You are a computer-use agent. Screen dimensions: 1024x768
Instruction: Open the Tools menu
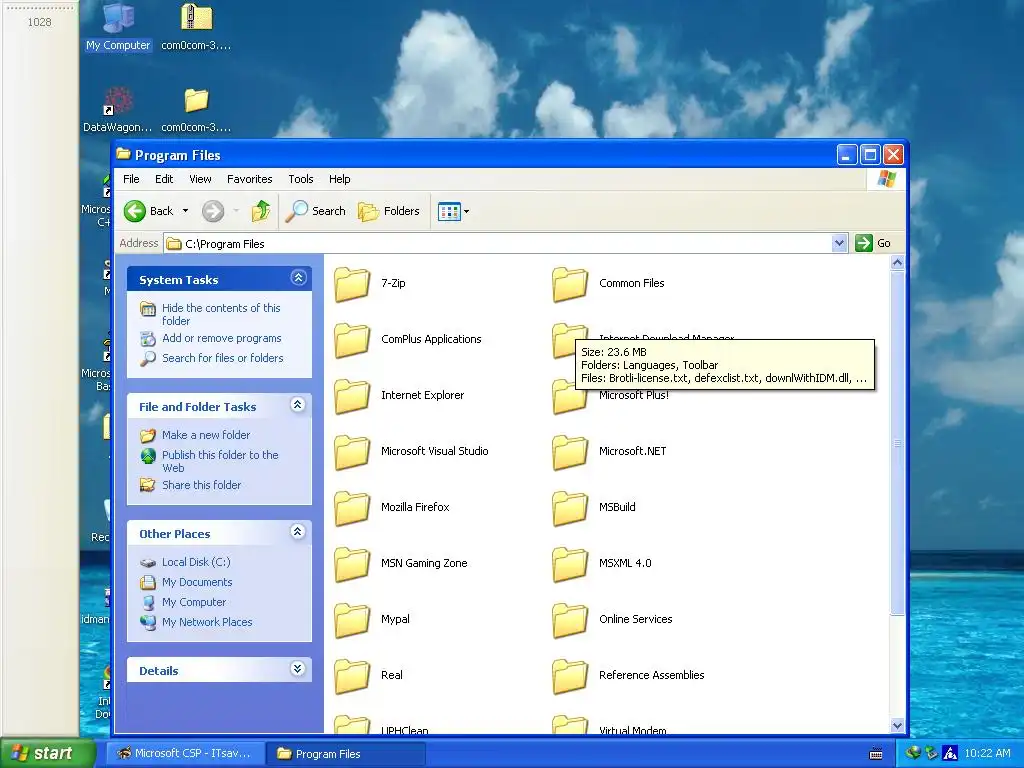[301, 179]
